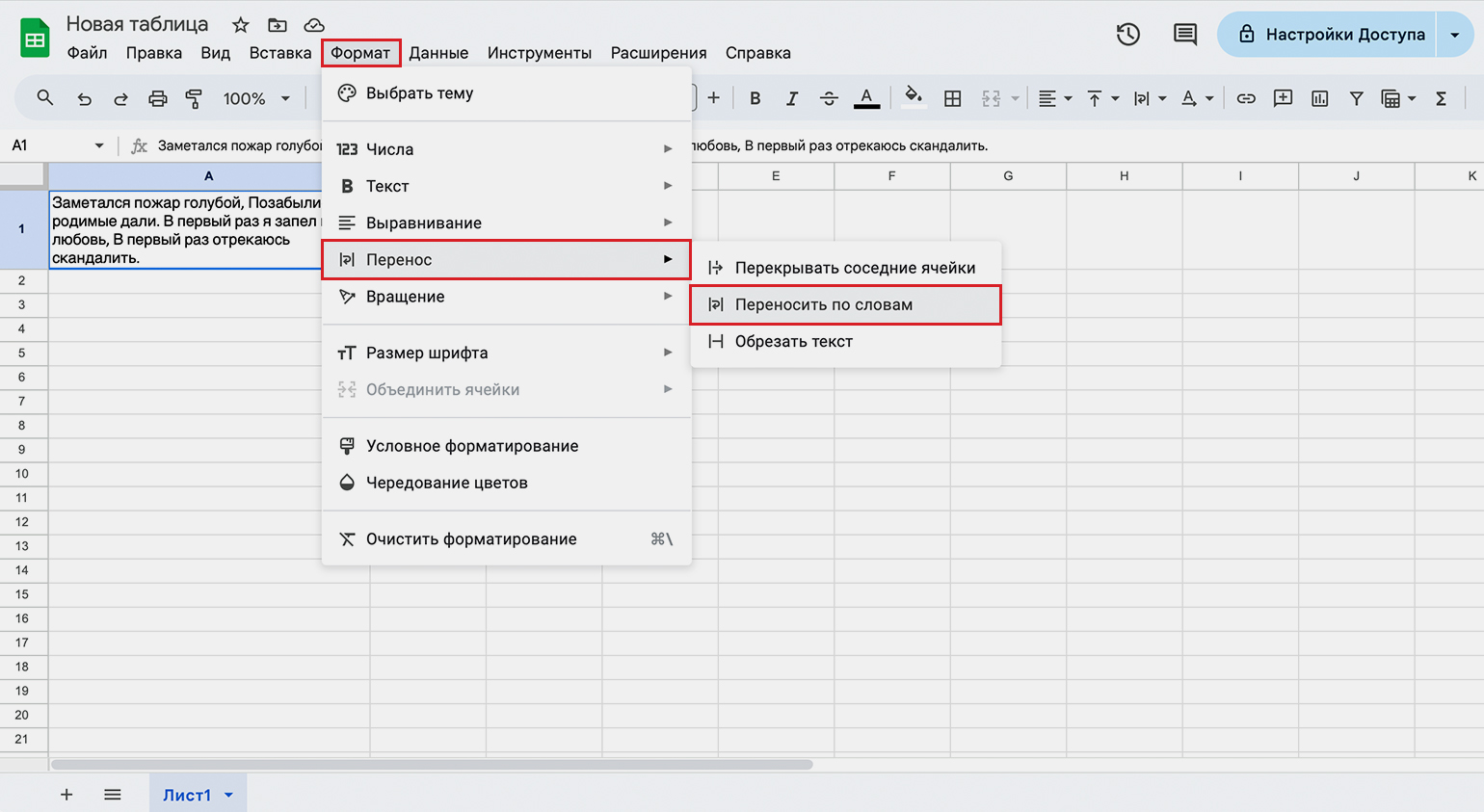Open the comments panel icon
The width and height of the screenshot is (1484, 812).
pos(1185,35)
